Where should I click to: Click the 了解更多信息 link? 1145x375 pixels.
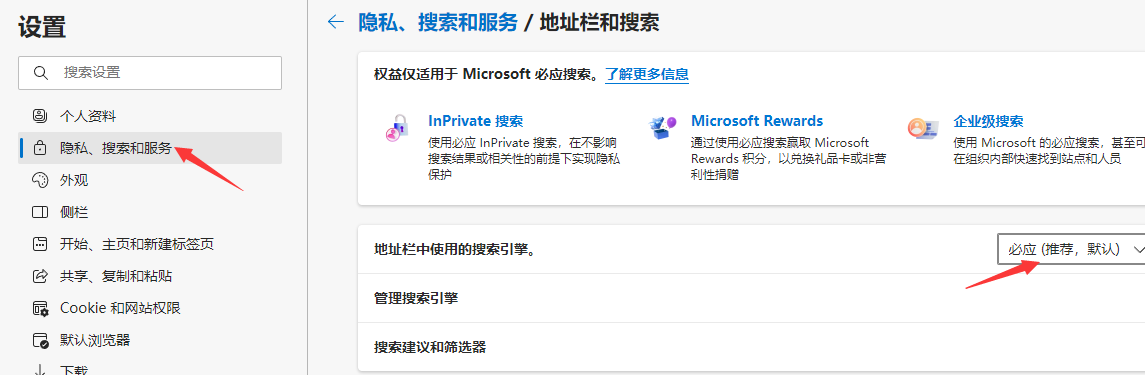pos(647,74)
